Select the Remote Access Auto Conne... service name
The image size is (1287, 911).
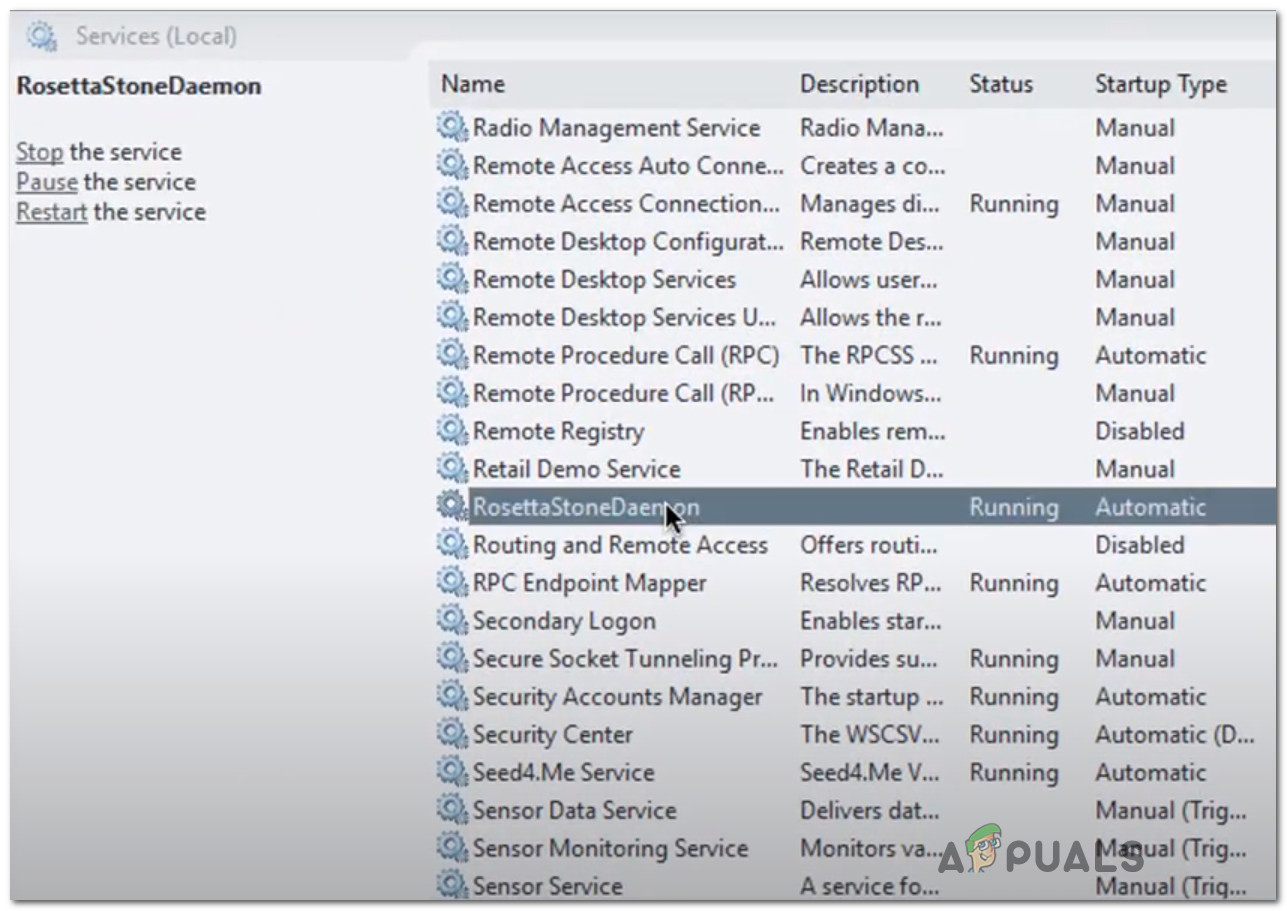[x=628, y=166]
